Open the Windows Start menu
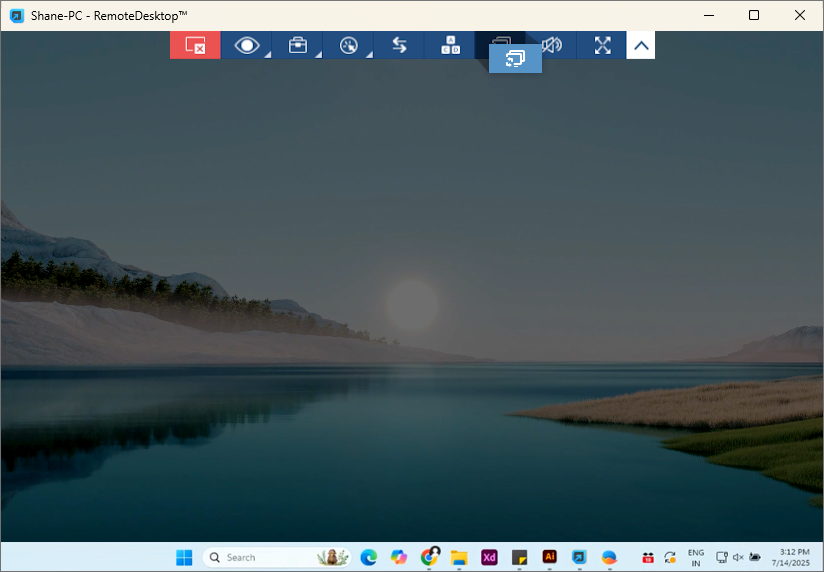 point(184,557)
